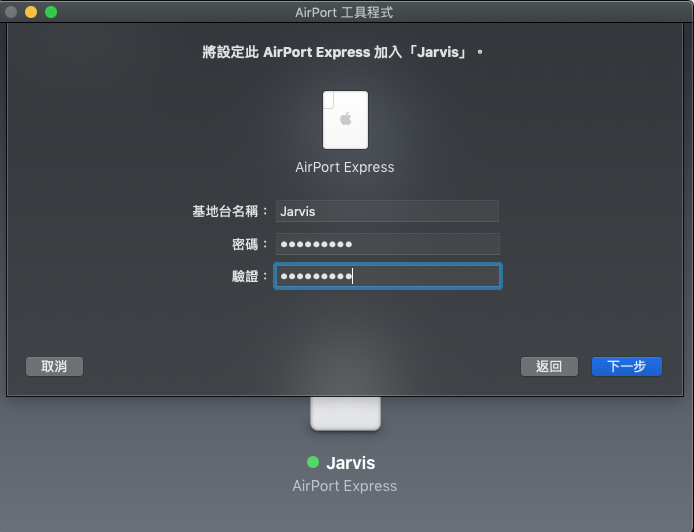Click the 取消 cancel button
694x532 pixels.
tap(54, 366)
